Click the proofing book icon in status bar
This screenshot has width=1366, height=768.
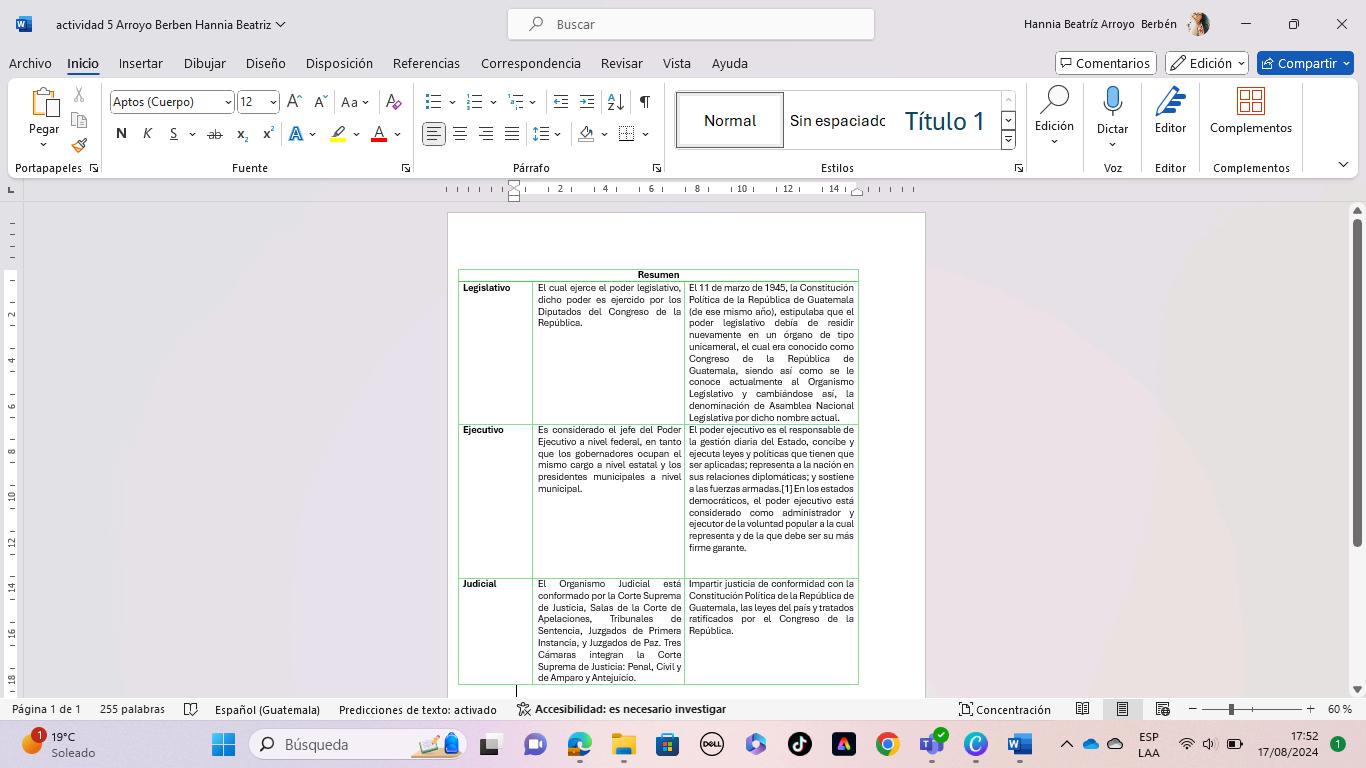[x=190, y=709]
